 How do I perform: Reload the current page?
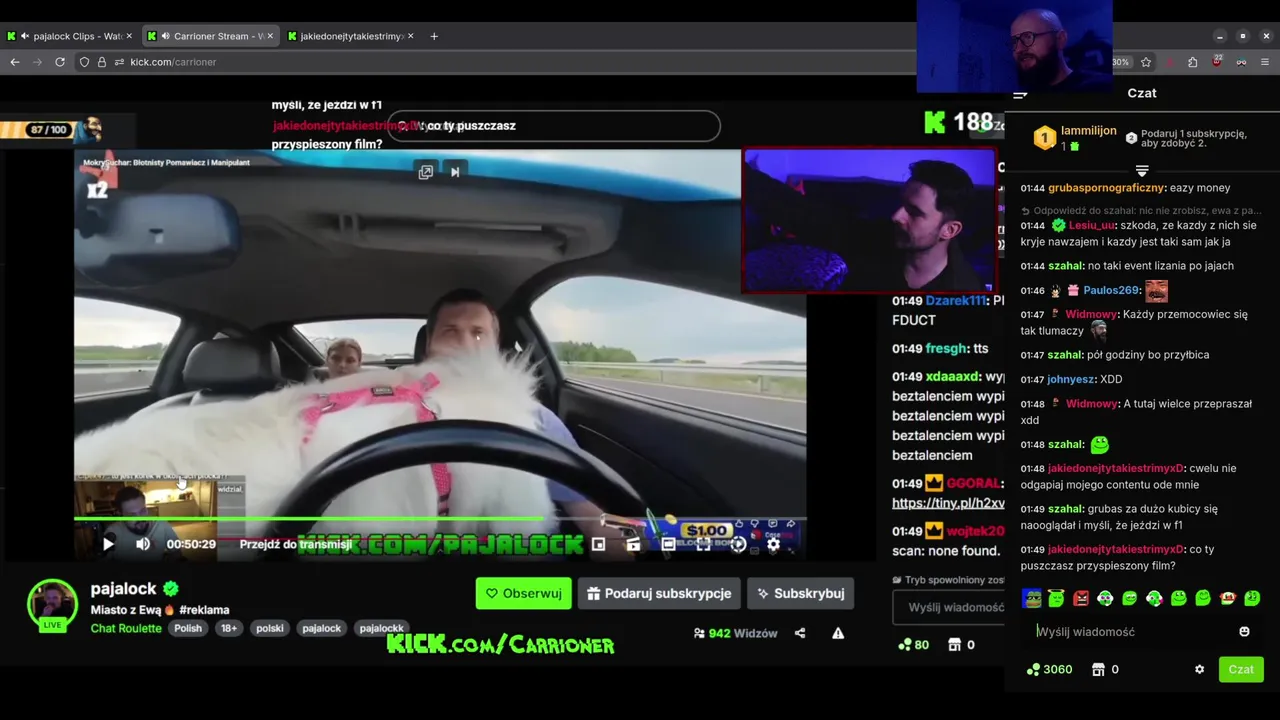(x=60, y=62)
